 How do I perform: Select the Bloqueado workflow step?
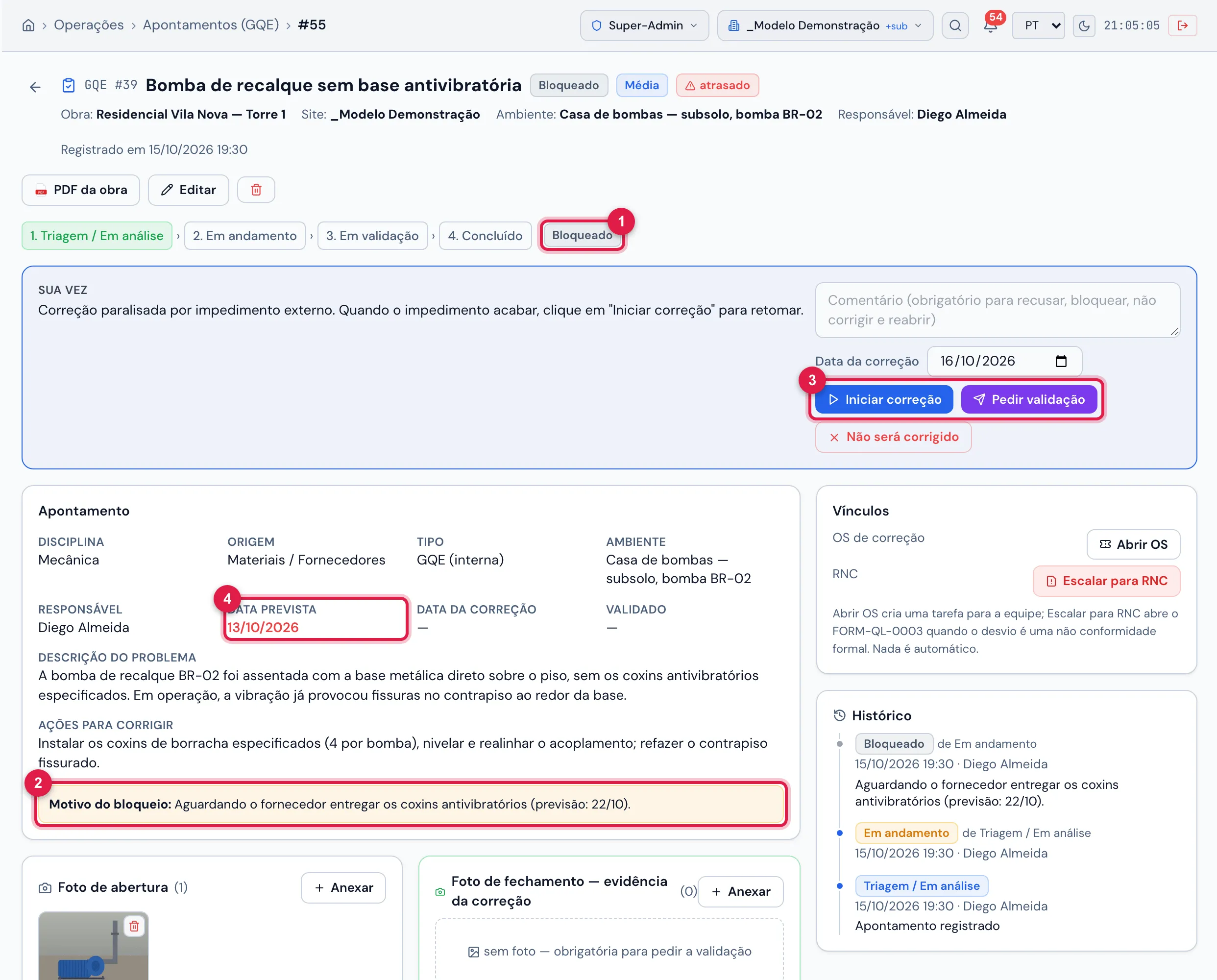582,235
